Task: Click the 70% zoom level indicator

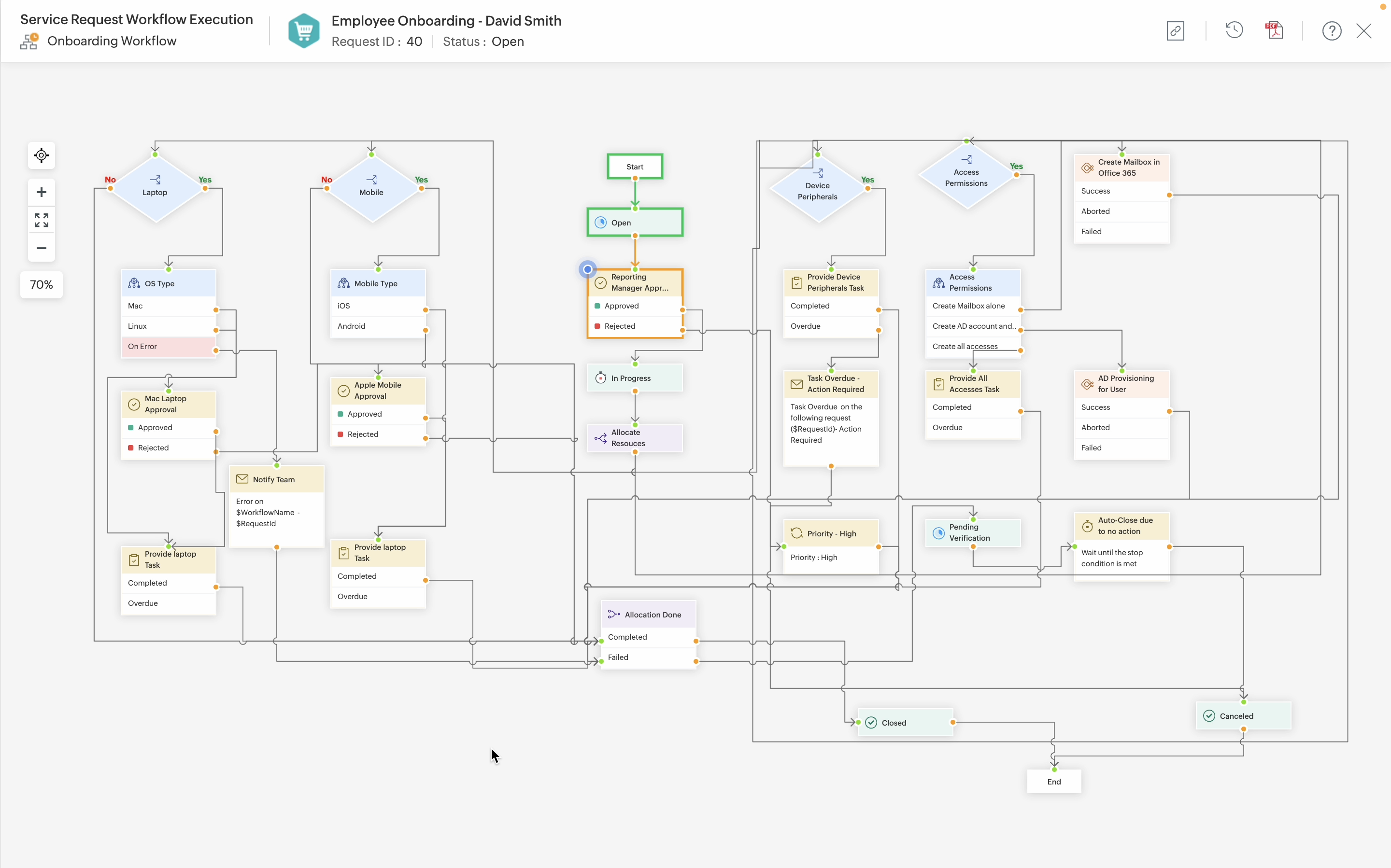Action: 42,285
